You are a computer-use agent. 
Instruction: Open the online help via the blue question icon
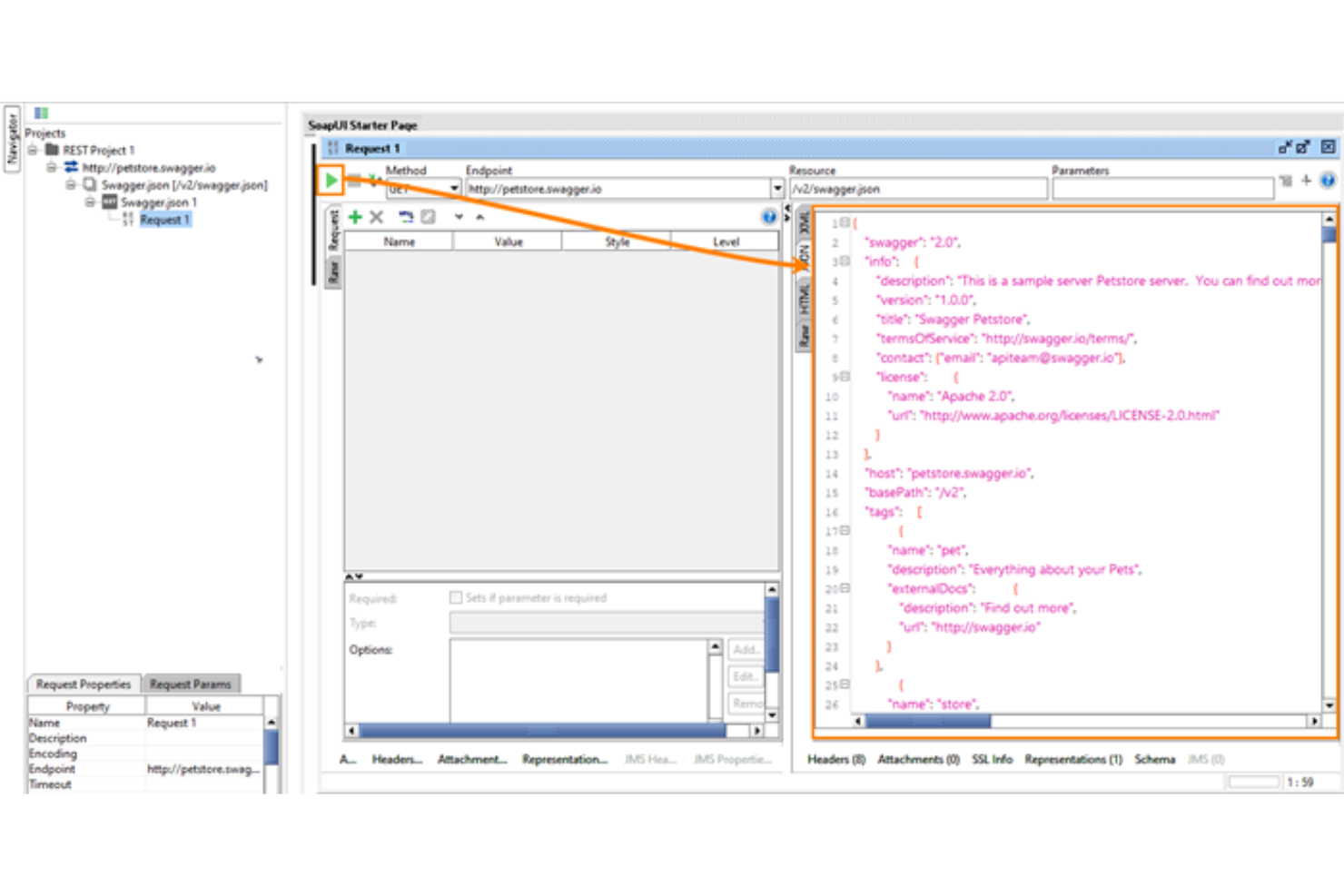tap(768, 216)
